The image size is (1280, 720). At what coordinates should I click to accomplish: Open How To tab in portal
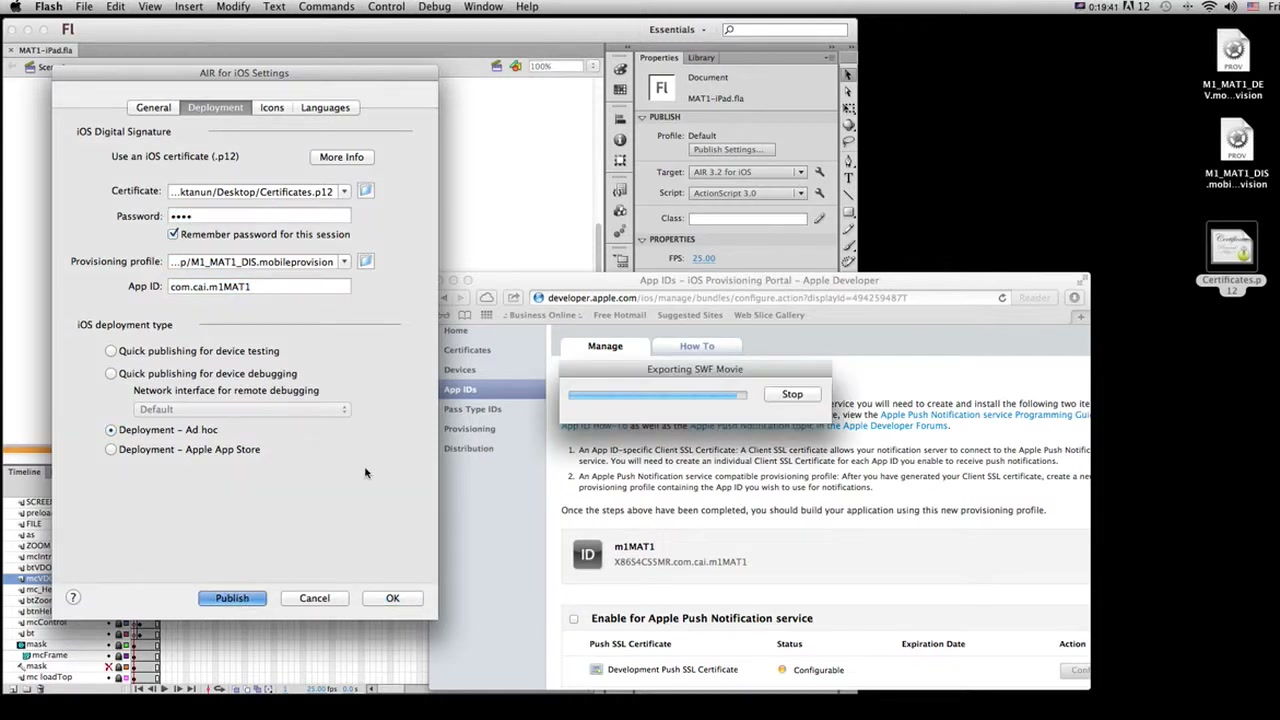pyautogui.click(x=697, y=346)
